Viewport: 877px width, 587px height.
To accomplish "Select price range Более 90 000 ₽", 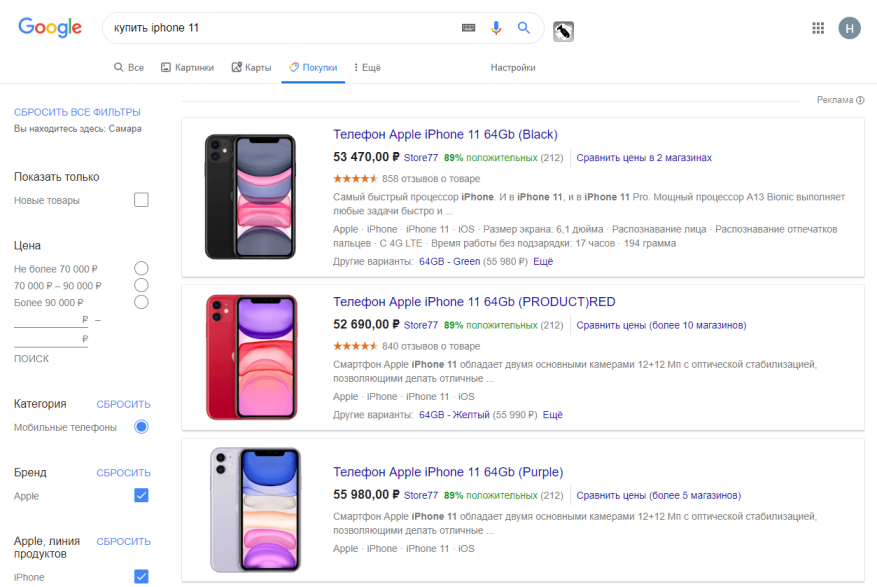I will pos(141,302).
